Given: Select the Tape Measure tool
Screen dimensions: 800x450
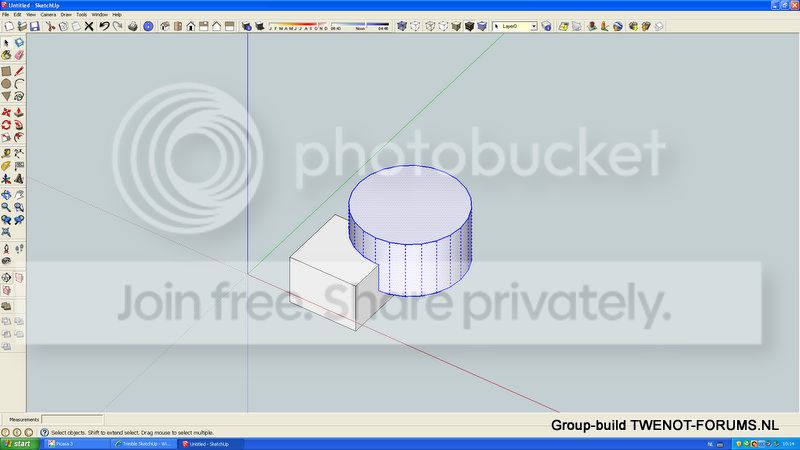Looking at the screenshot, I should click(x=6, y=154).
